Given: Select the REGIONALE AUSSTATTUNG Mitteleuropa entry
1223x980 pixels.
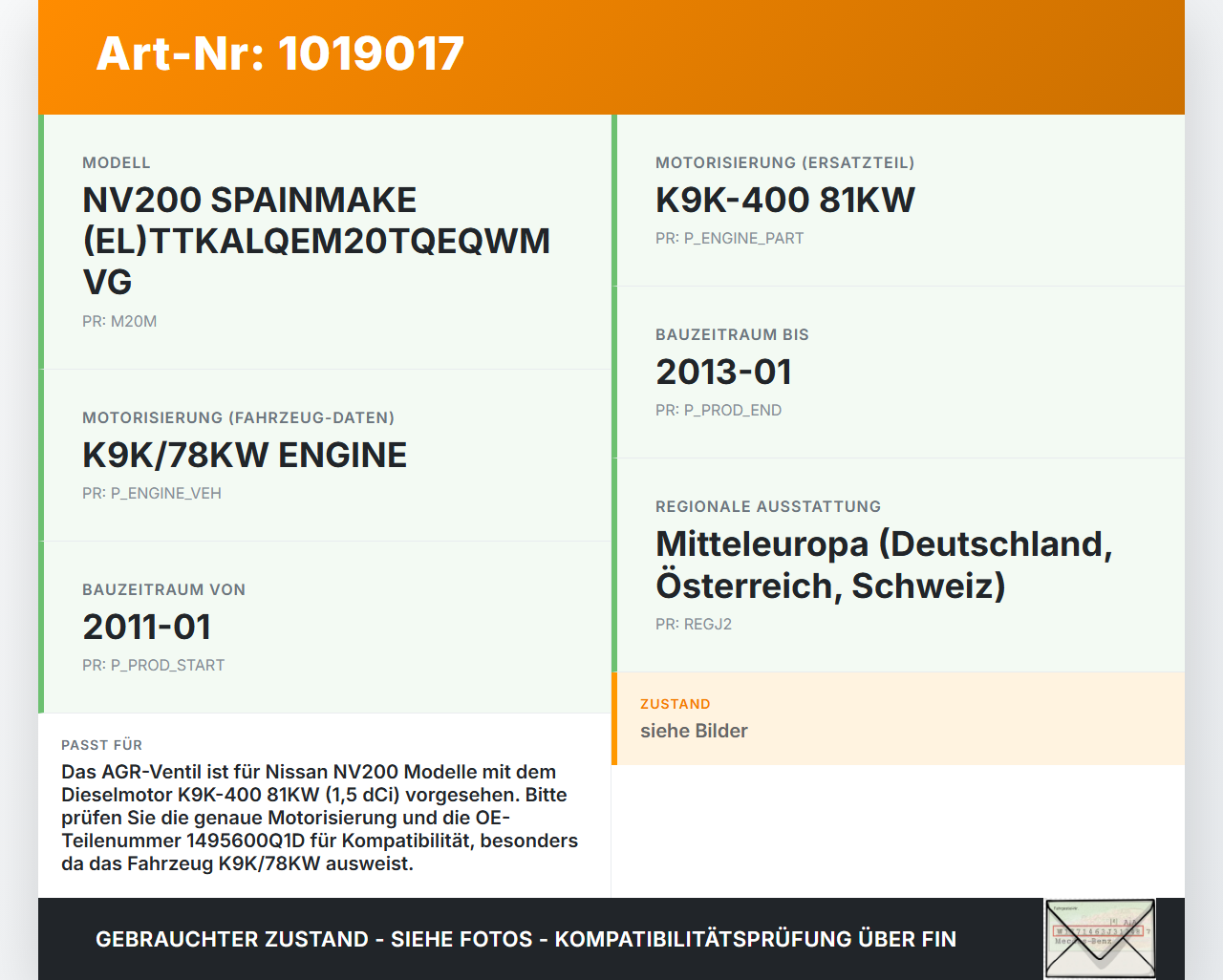Looking at the screenshot, I should pyautogui.click(x=883, y=565).
